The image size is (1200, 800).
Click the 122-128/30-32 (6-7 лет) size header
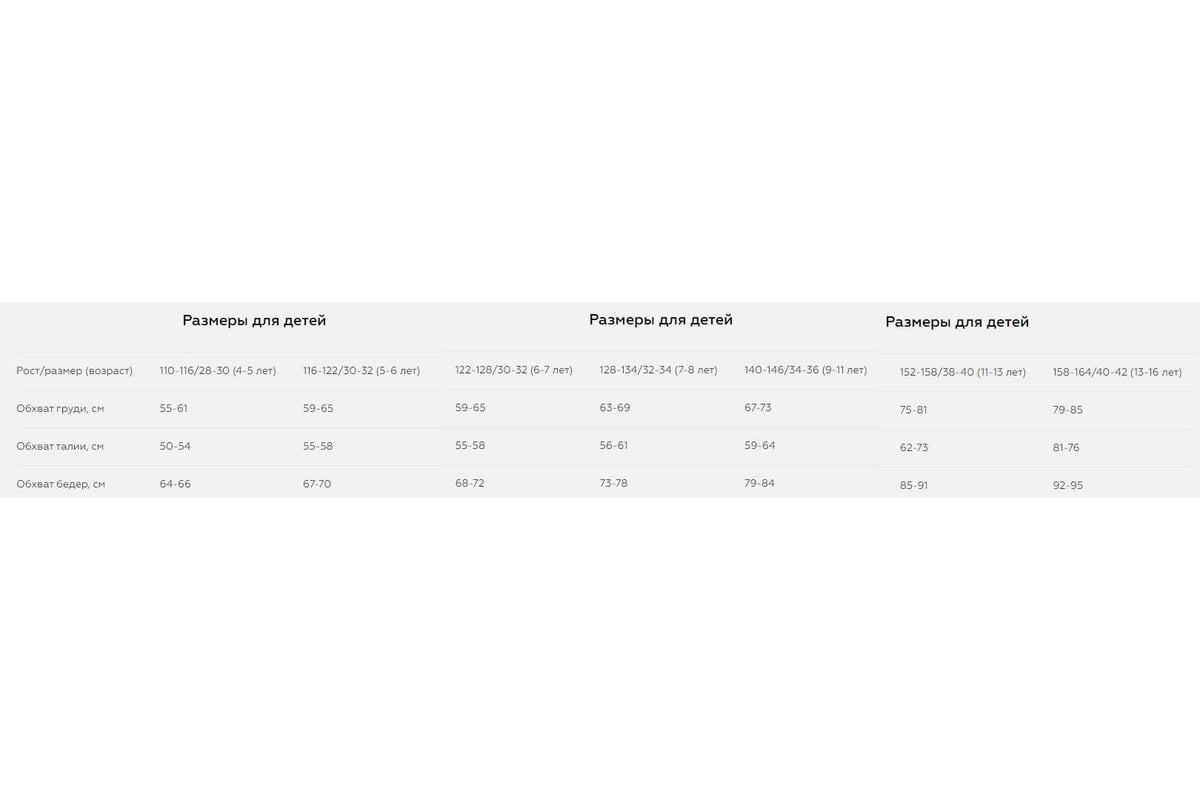tap(514, 370)
